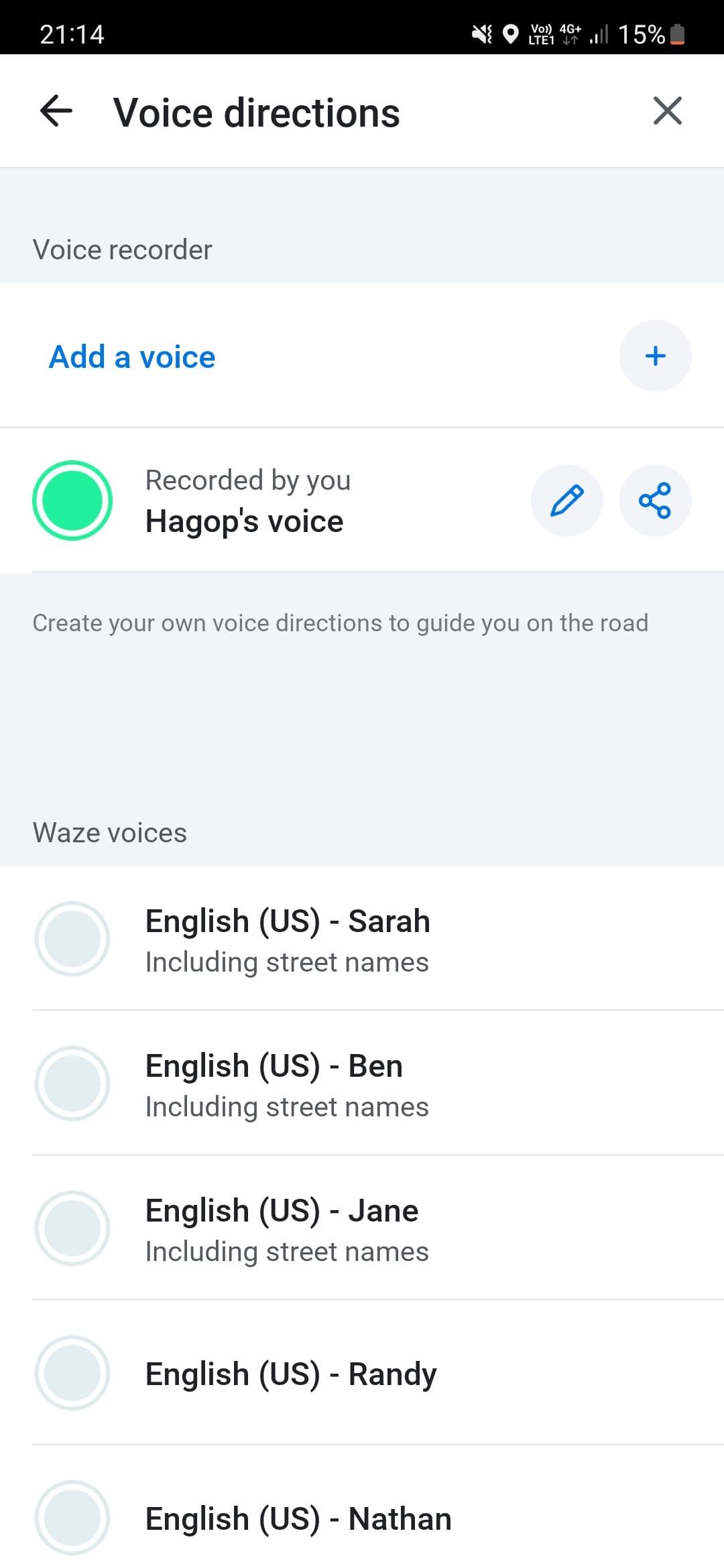Pick the "English (US) - Randy" voice entry
The width and height of the screenshot is (724, 1568).
[x=291, y=1374]
